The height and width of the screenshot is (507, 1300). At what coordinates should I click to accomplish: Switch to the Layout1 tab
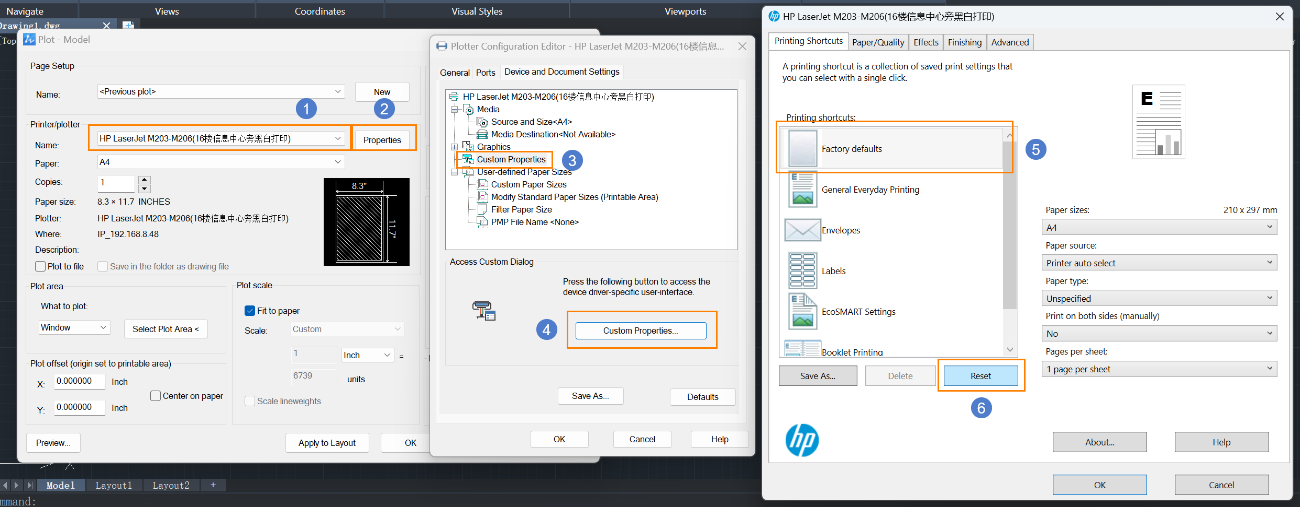(x=113, y=485)
